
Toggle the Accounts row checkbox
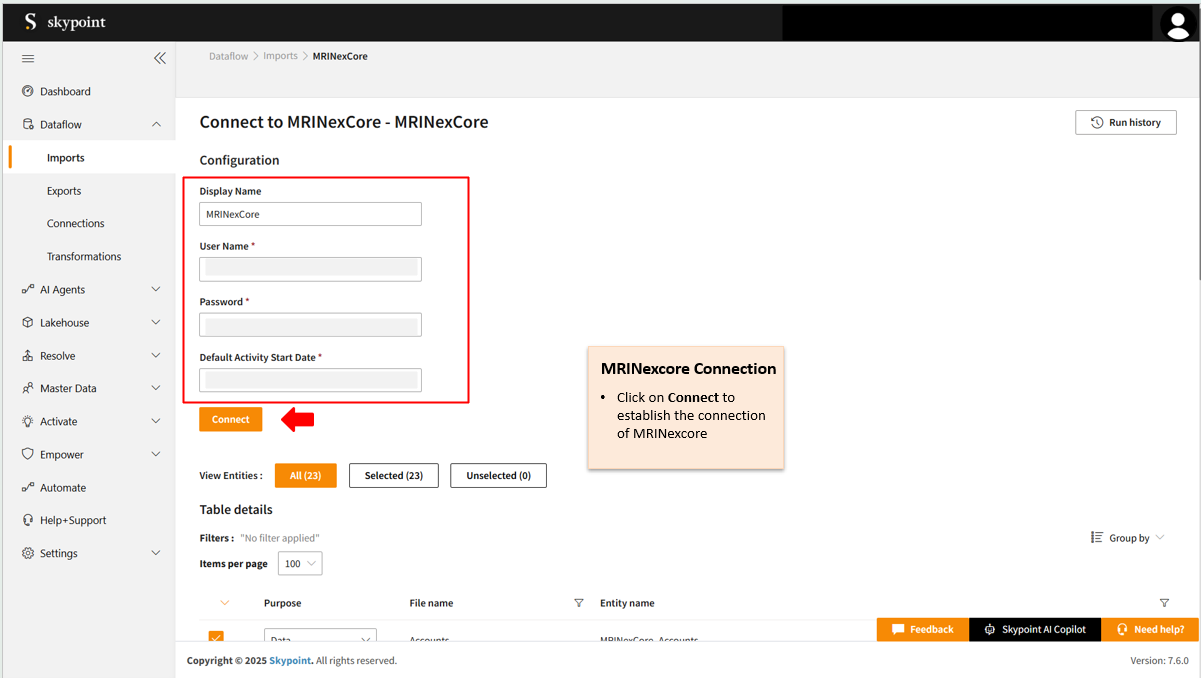point(216,637)
